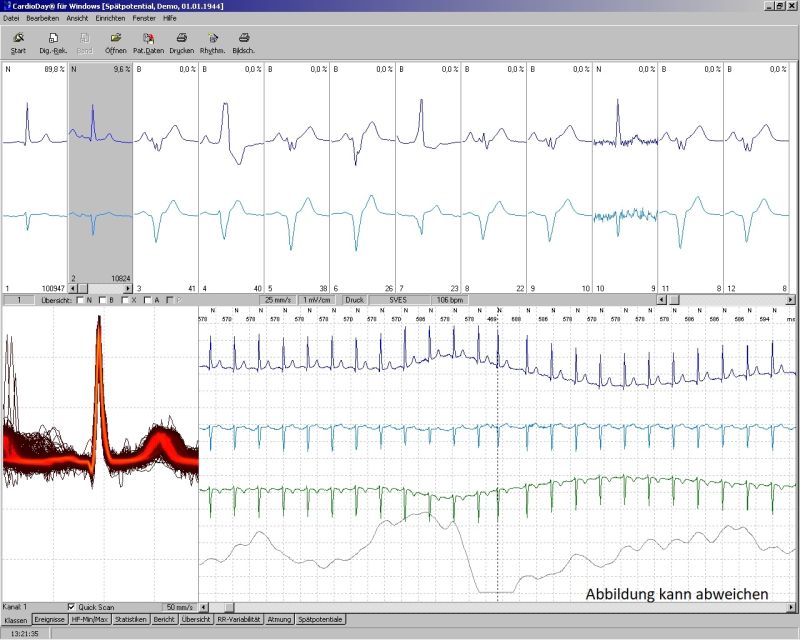This screenshot has width=800, height=640.
Task: Switch to the RR-Variabilität tab
Action: coord(239,620)
